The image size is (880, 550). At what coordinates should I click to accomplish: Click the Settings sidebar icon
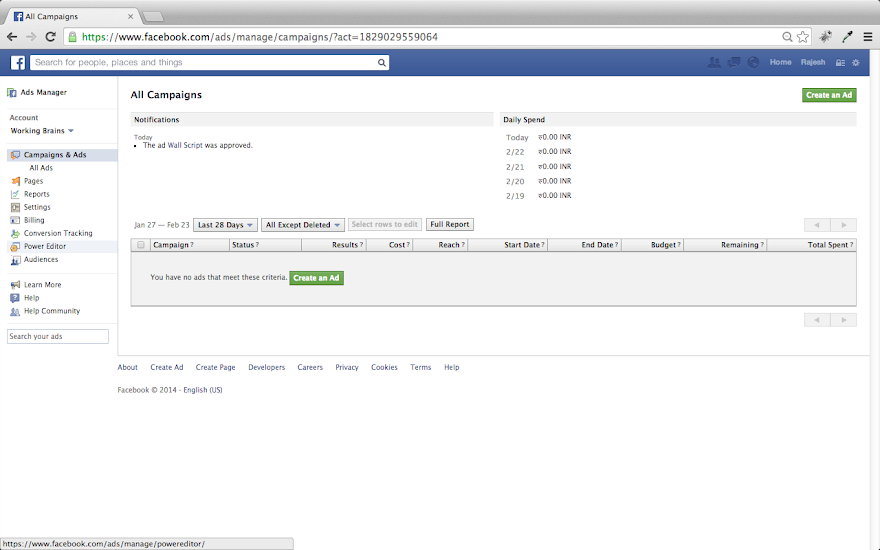coord(15,207)
